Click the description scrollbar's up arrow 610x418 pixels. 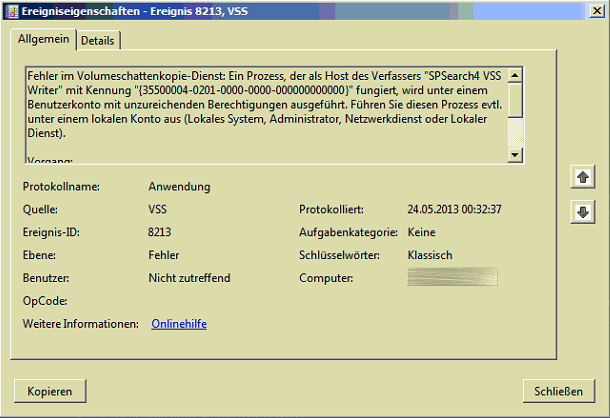(x=515, y=75)
